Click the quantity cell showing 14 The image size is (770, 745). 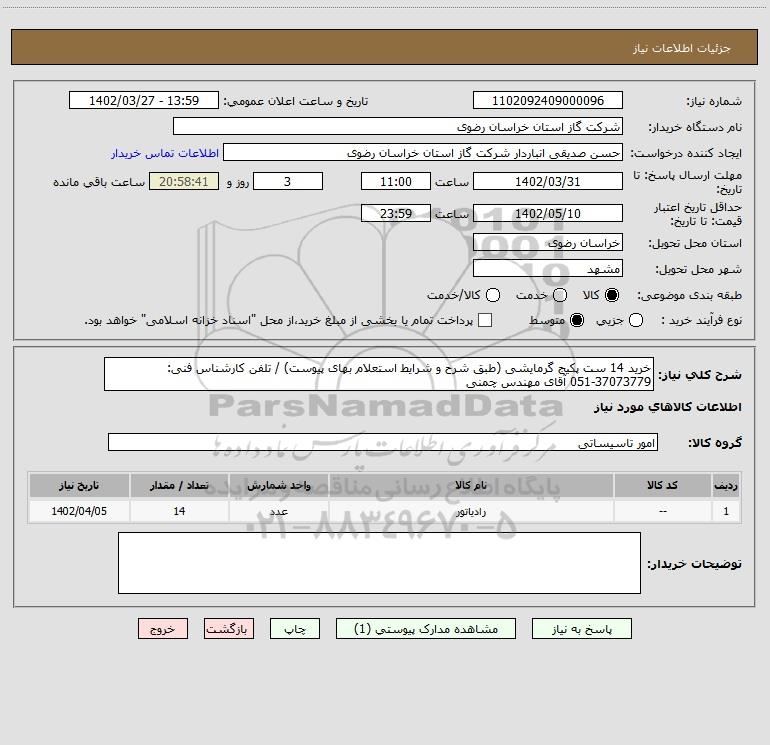coord(179,511)
